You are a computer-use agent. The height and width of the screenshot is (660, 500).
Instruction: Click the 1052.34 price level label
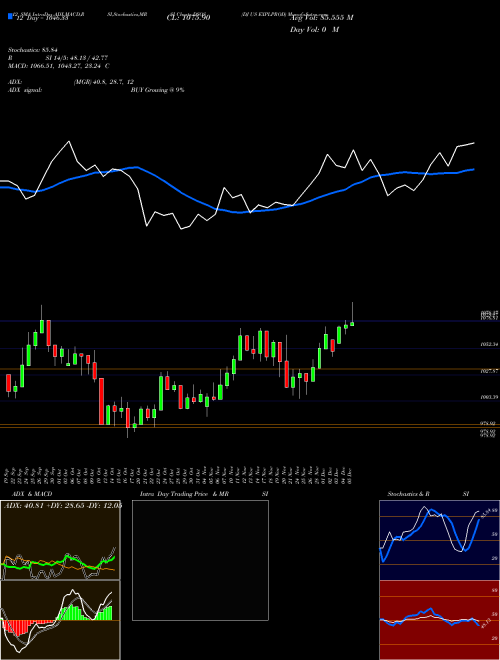[490, 345]
